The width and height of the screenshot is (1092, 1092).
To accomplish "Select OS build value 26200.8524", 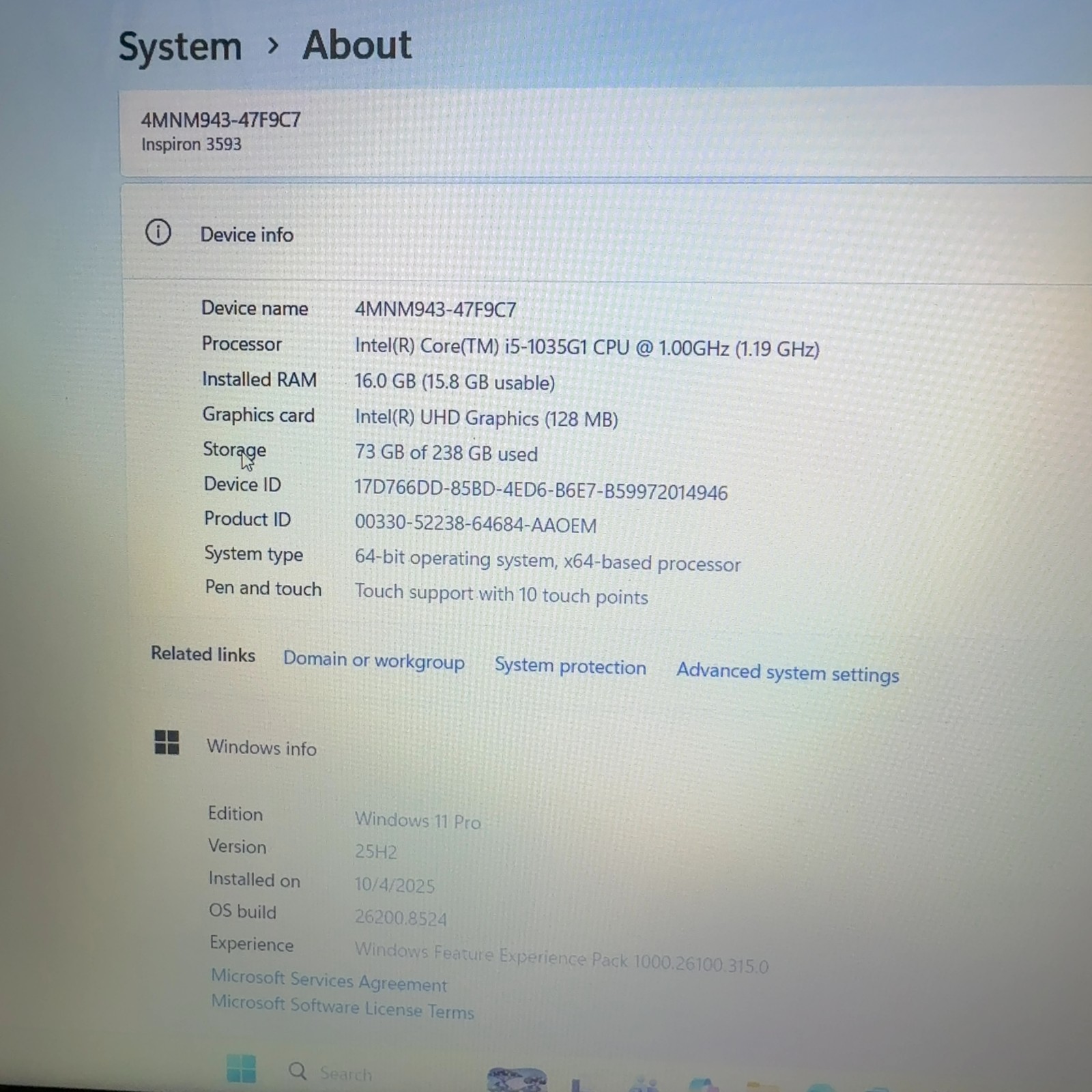I will tap(401, 918).
